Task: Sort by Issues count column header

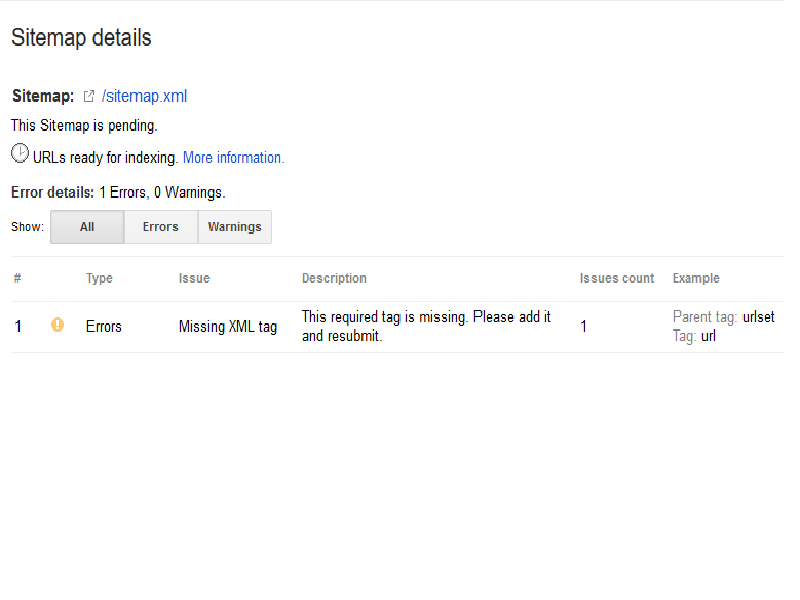Action: (617, 279)
